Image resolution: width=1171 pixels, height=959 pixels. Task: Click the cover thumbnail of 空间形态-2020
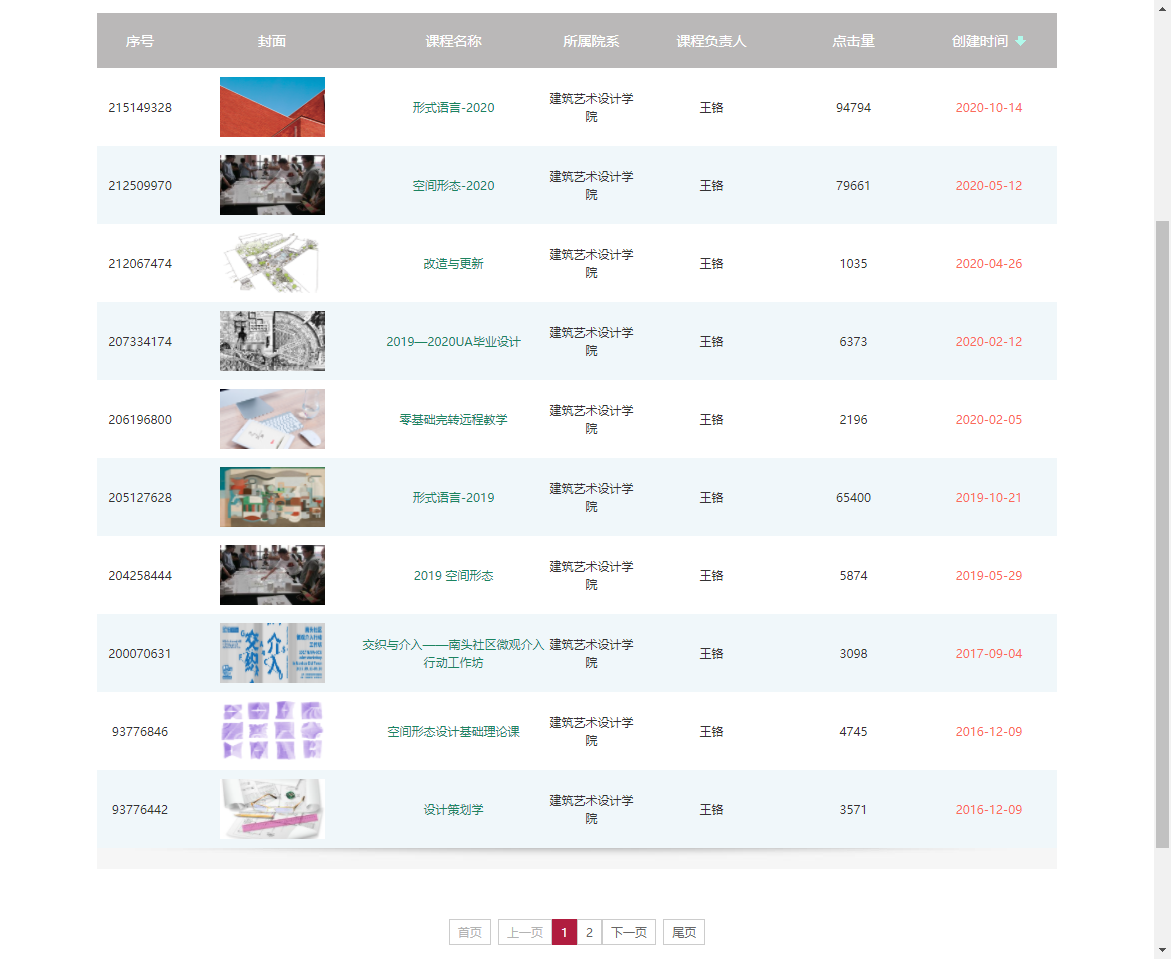point(273,185)
